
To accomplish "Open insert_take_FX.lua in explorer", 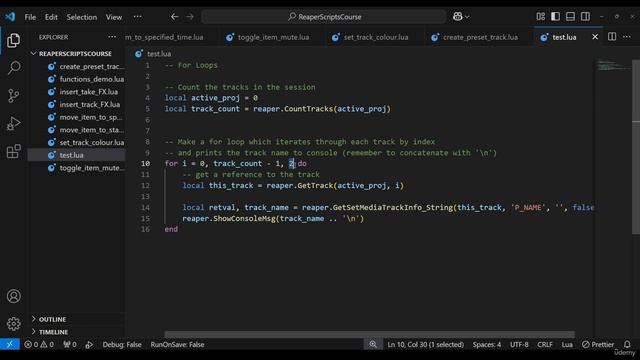I will 88,91.
